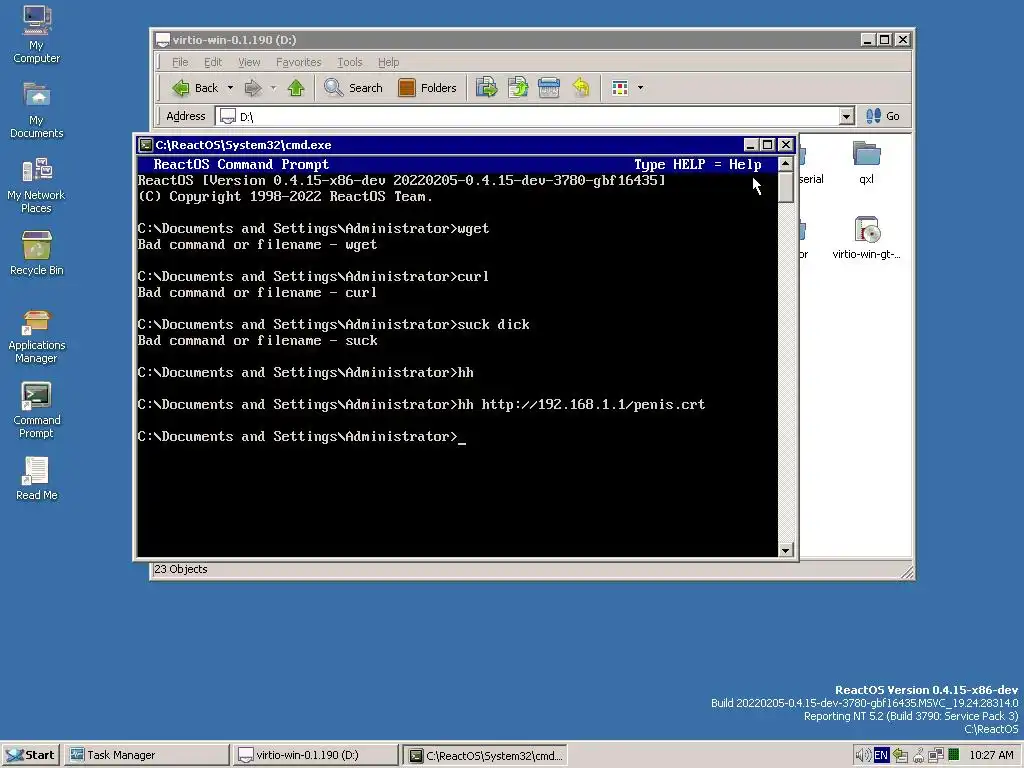Open the Help menu in Explorer
The width and height of the screenshot is (1024, 768).
click(389, 62)
